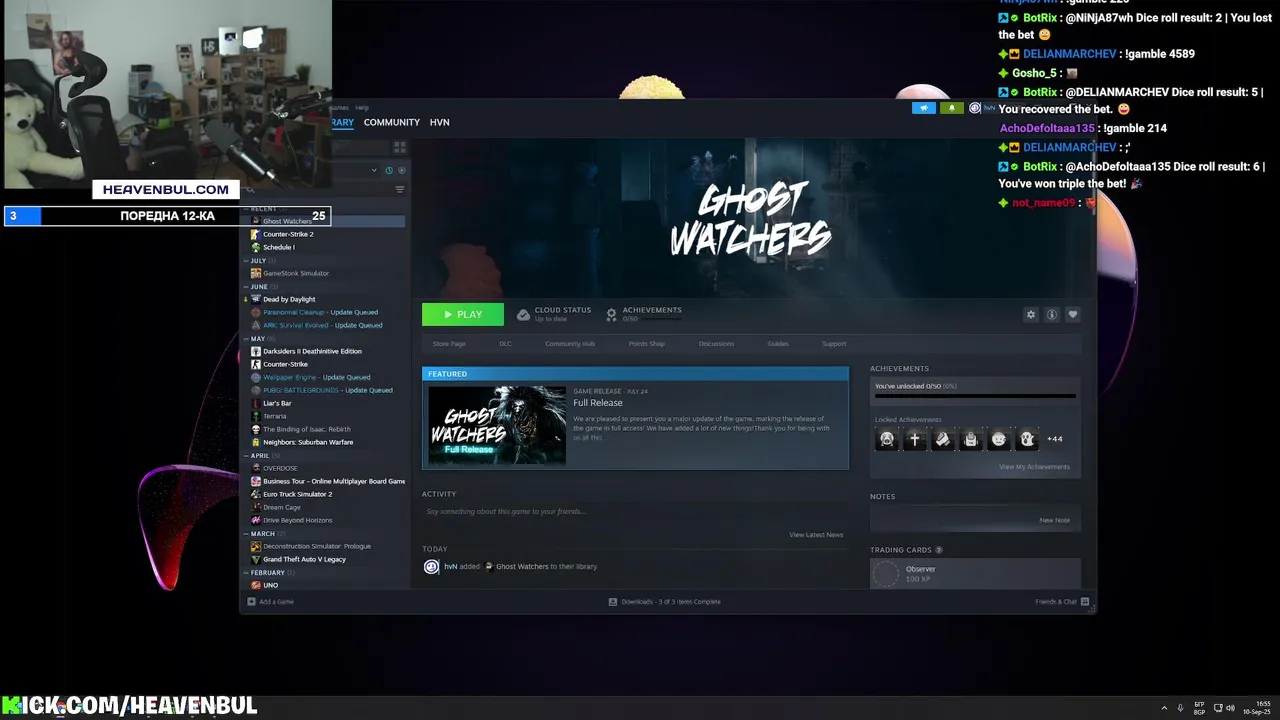Click the Cloud Status cloud icon
The height and width of the screenshot is (720, 1280).
pos(523,314)
